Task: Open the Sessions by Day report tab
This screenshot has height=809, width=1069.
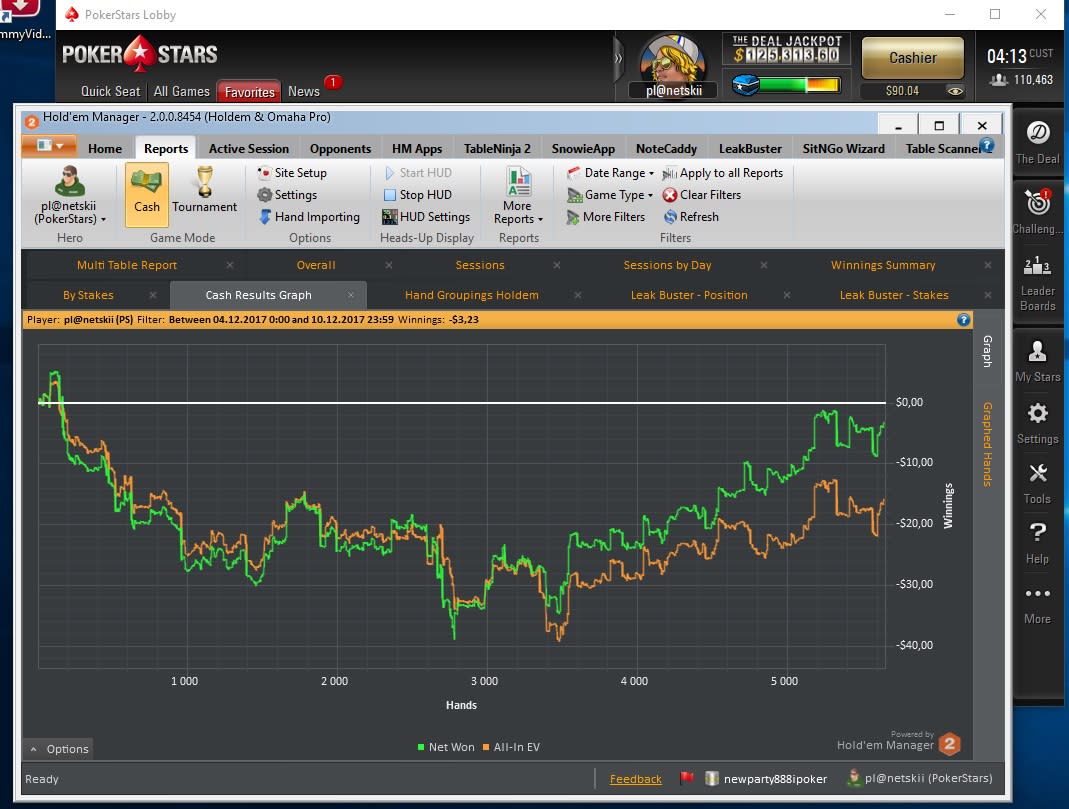Action: tap(667, 265)
